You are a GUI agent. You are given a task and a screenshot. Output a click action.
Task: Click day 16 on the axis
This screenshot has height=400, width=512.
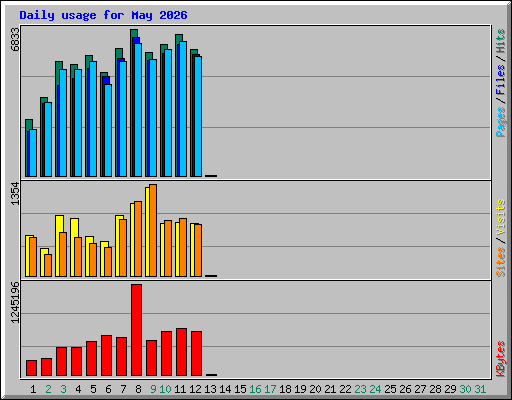(x=255, y=389)
